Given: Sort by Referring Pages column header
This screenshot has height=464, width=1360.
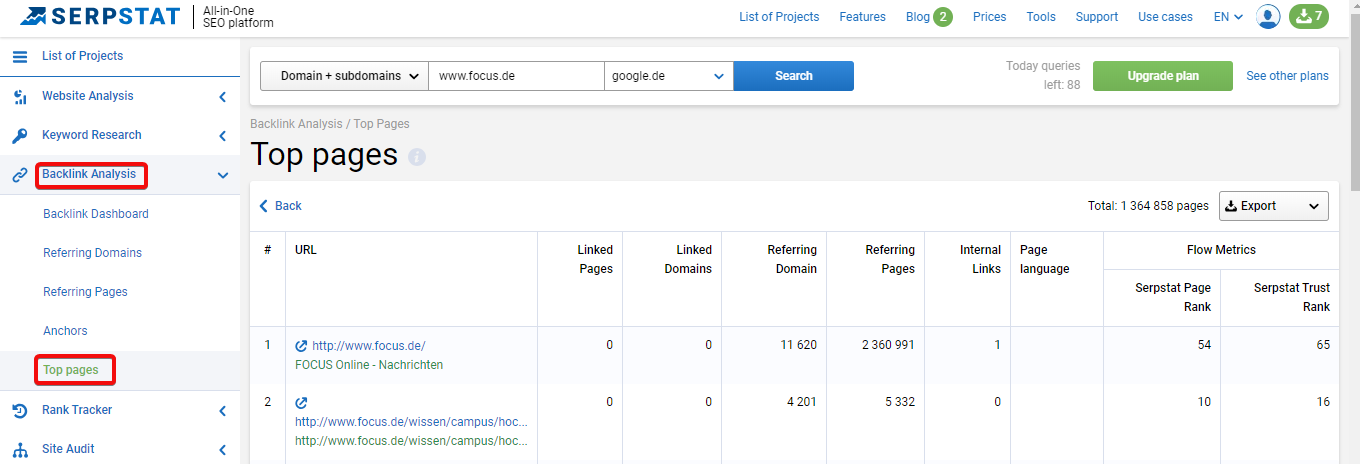Looking at the screenshot, I should (x=890, y=259).
